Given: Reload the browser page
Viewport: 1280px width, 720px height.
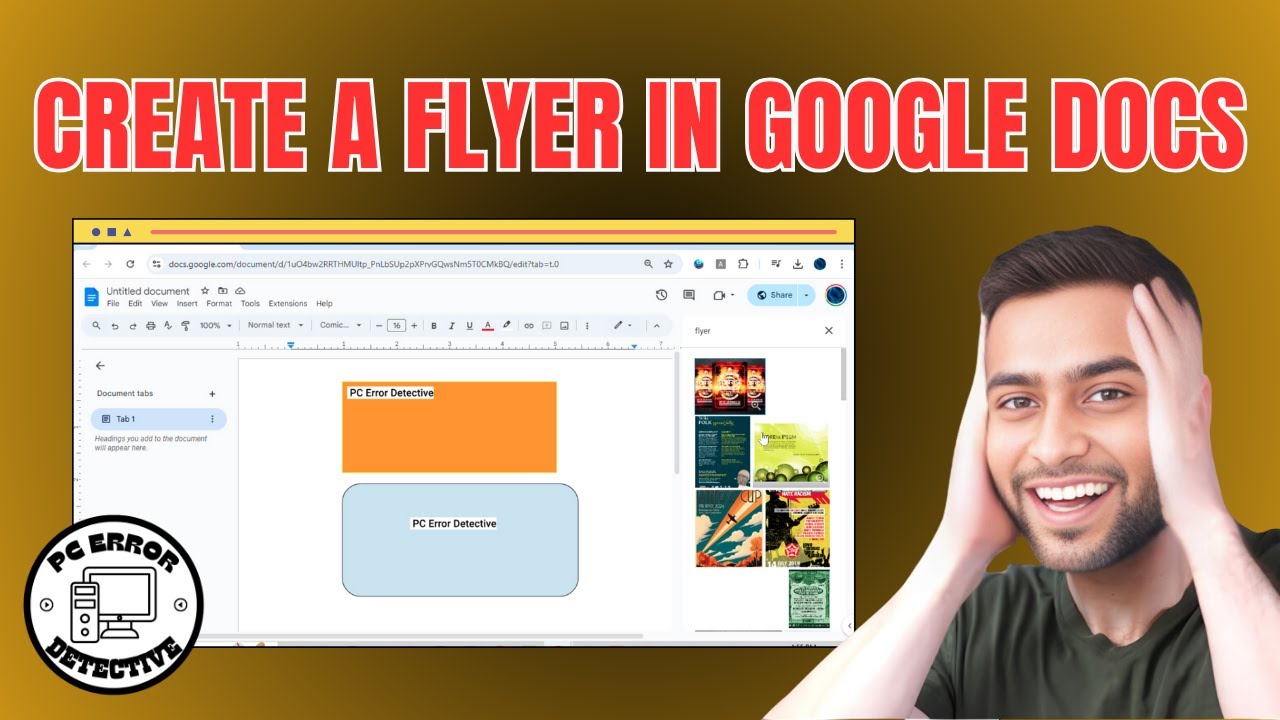Looking at the screenshot, I should coord(130,264).
